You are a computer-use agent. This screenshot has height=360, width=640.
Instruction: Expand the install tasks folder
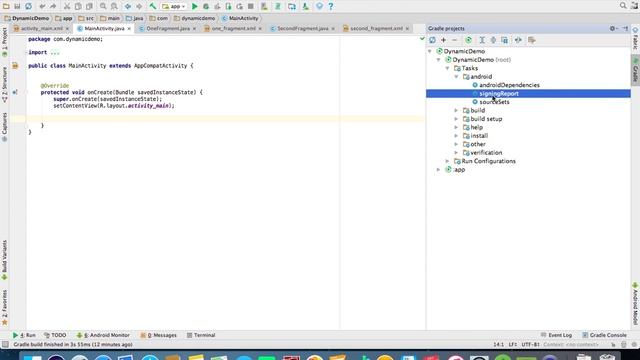pyautogui.click(x=456, y=136)
